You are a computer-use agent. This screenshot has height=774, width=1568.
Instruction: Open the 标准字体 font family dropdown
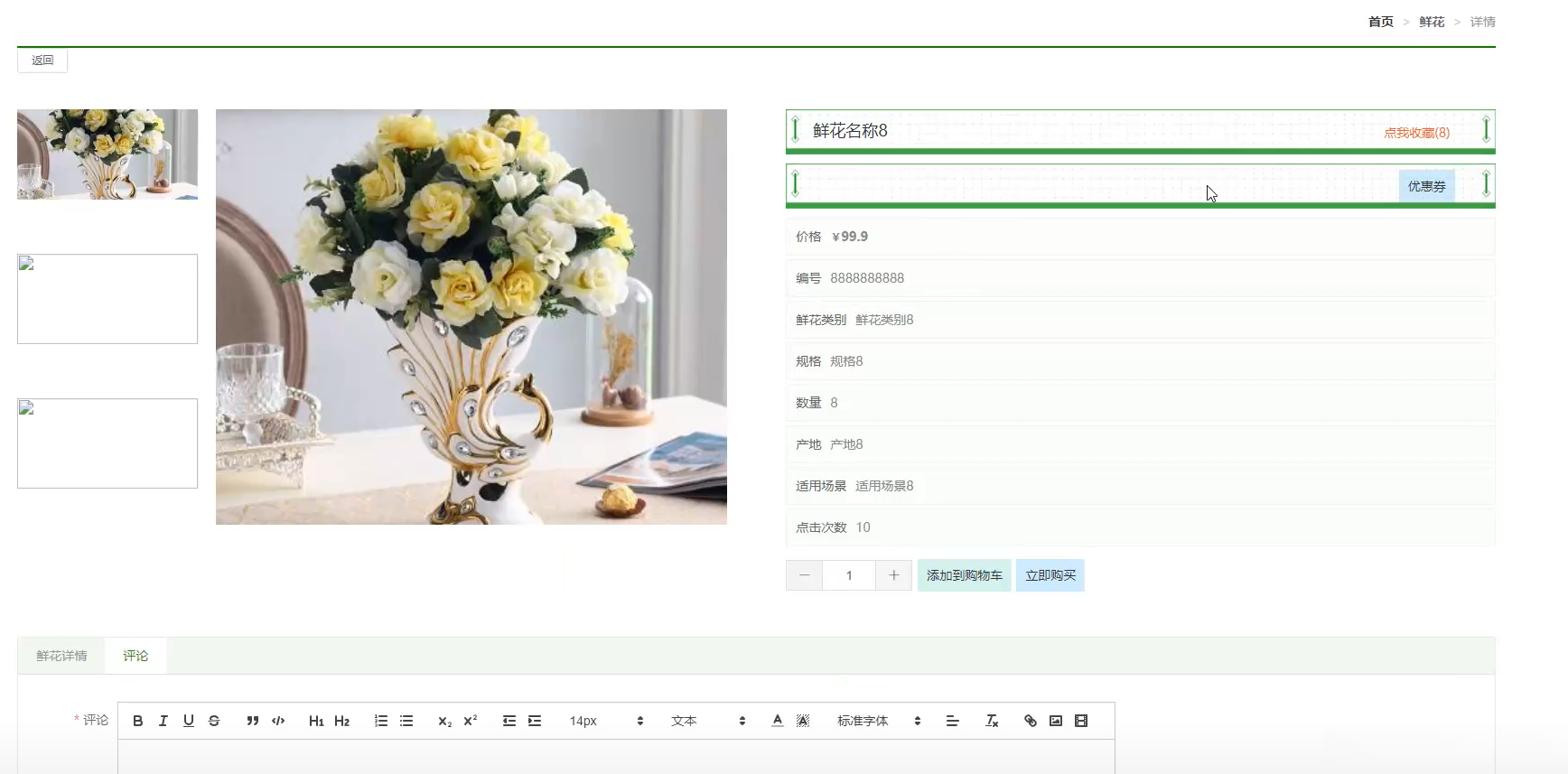pyautogui.click(x=878, y=721)
